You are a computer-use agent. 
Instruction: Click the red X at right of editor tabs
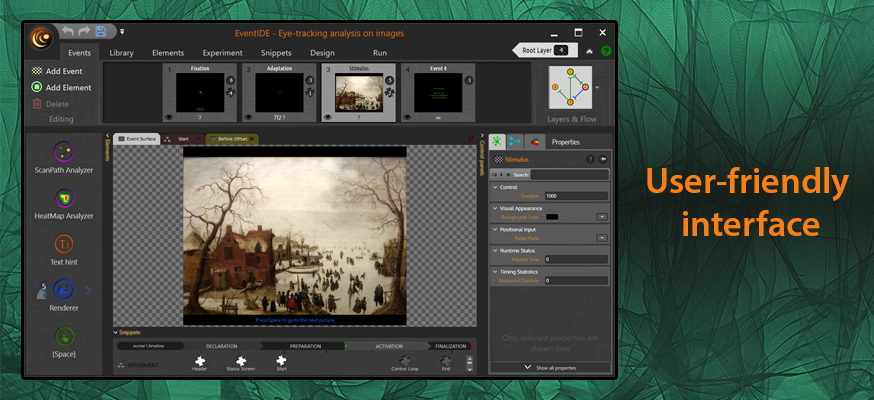(471, 139)
